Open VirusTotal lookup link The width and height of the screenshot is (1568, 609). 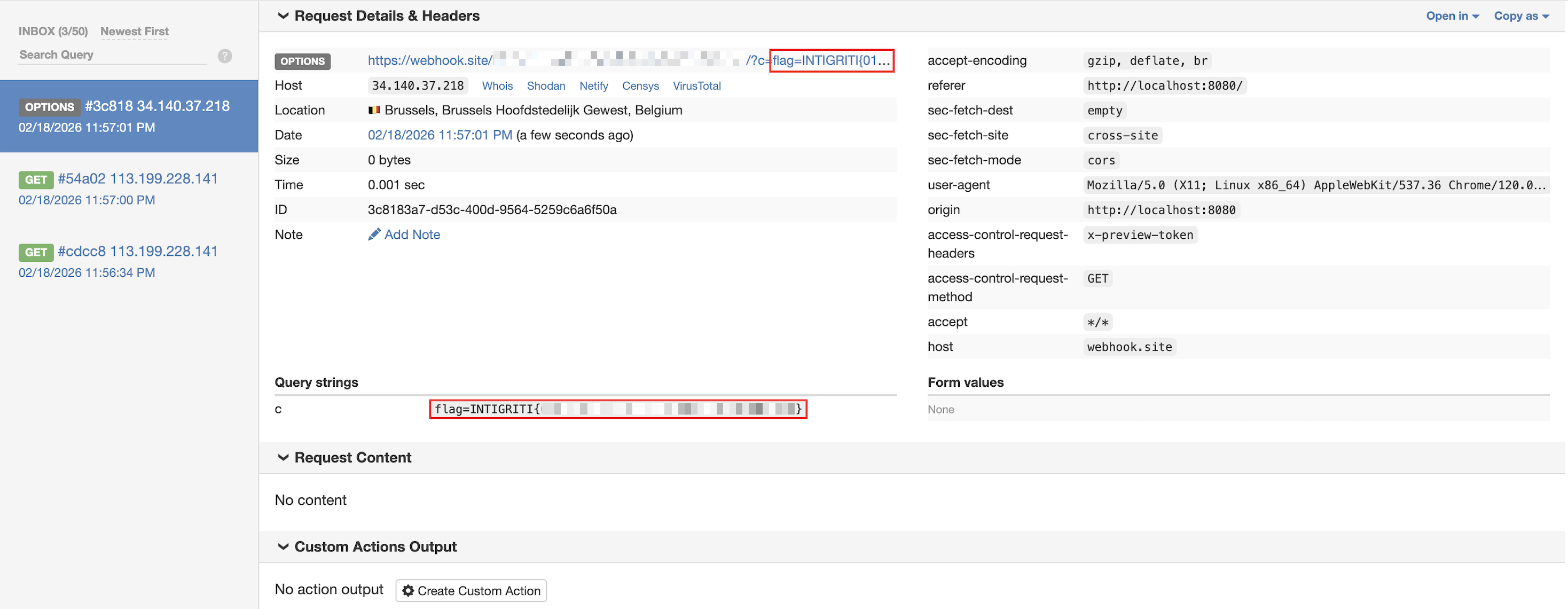point(696,86)
